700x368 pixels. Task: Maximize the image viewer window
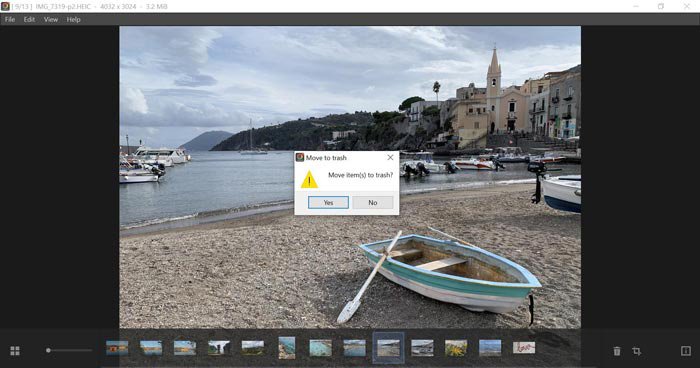click(661, 6)
